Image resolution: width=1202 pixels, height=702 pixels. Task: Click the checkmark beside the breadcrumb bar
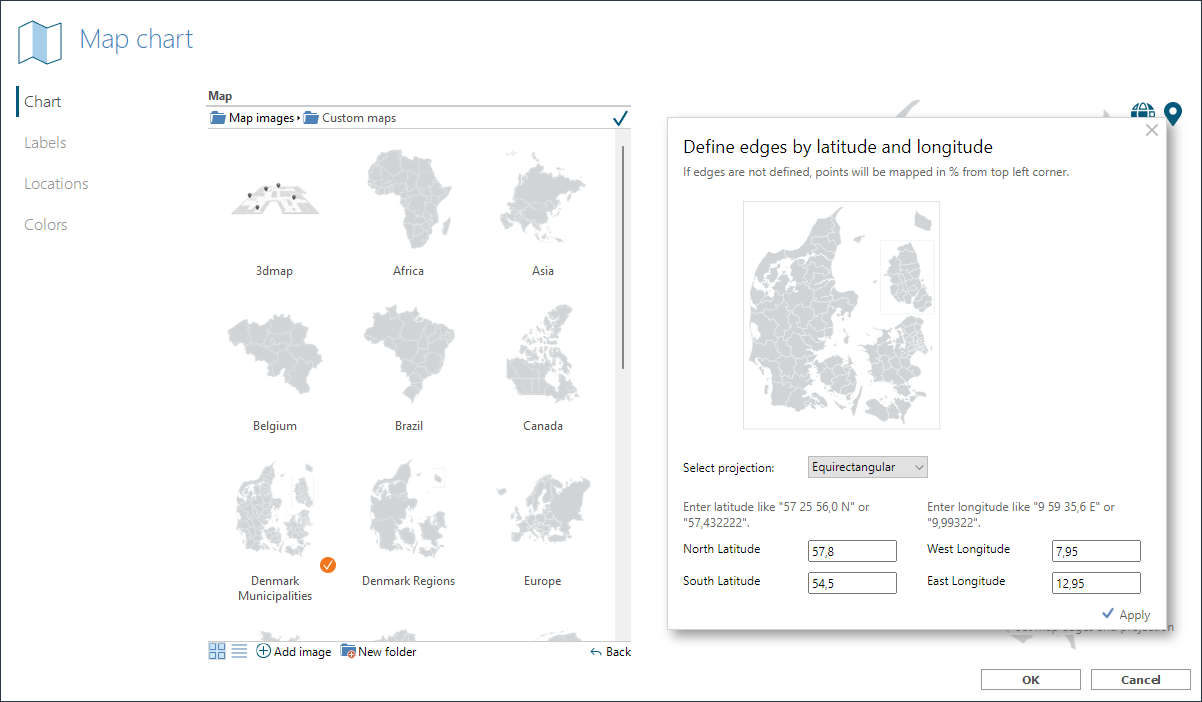pyautogui.click(x=620, y=116)
